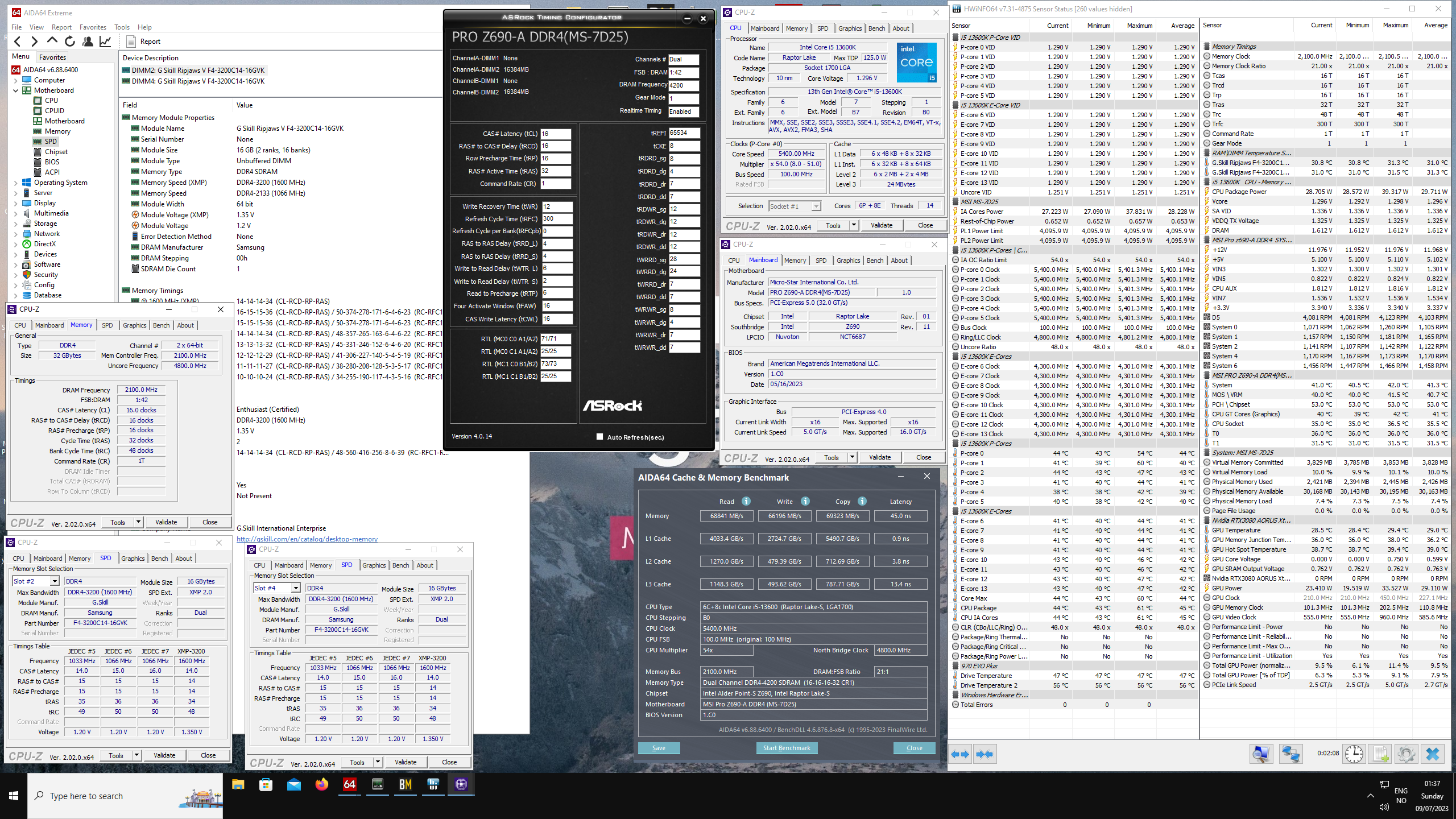
Task: Open HWiNFO remote network monitors icon
Action: click(1290, 754)
